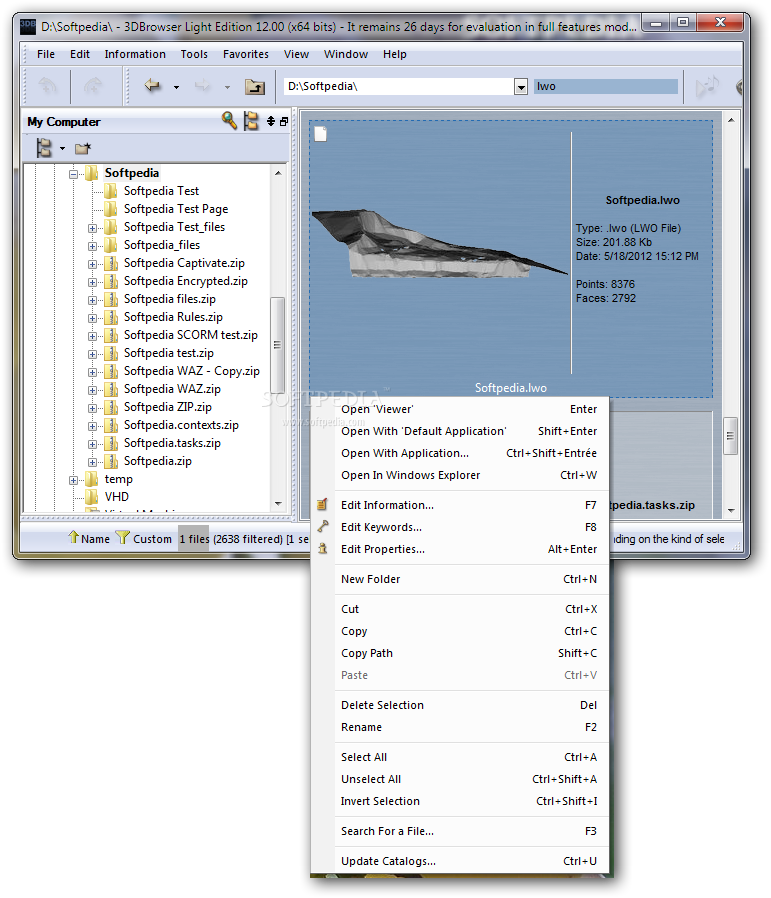Click the play sound toolbar icon
This screenshot has height=898, width=771.
tap(707, 87)
